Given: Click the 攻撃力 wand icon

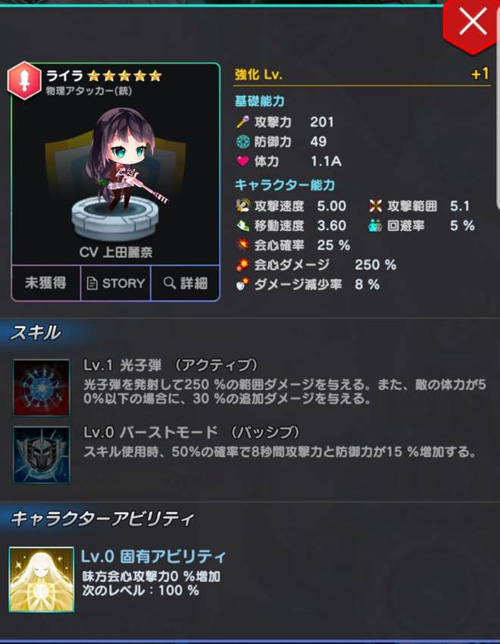Looking at the screenshot, I should 243,122.
